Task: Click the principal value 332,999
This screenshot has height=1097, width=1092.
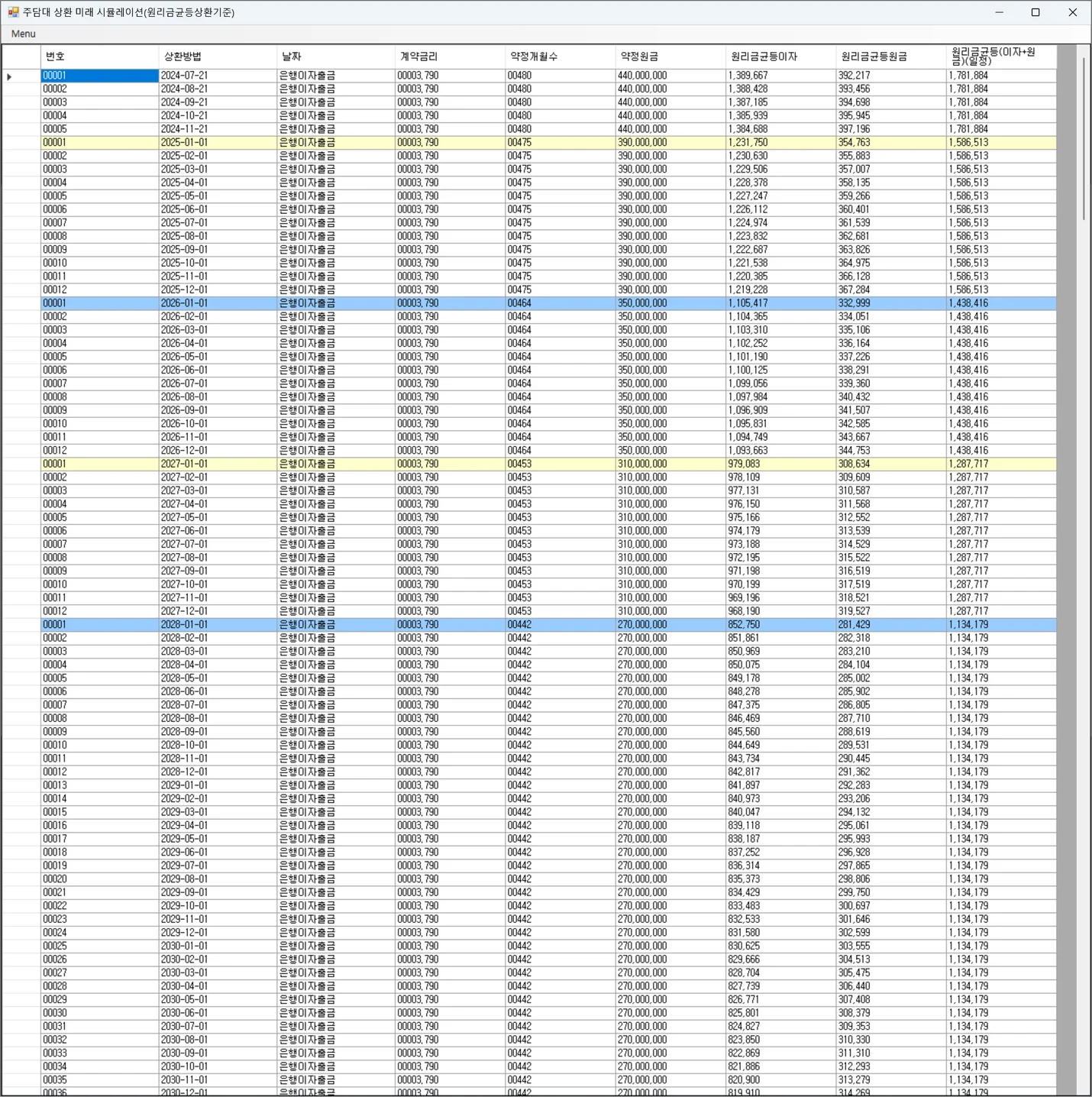Action: pos(891,303)
